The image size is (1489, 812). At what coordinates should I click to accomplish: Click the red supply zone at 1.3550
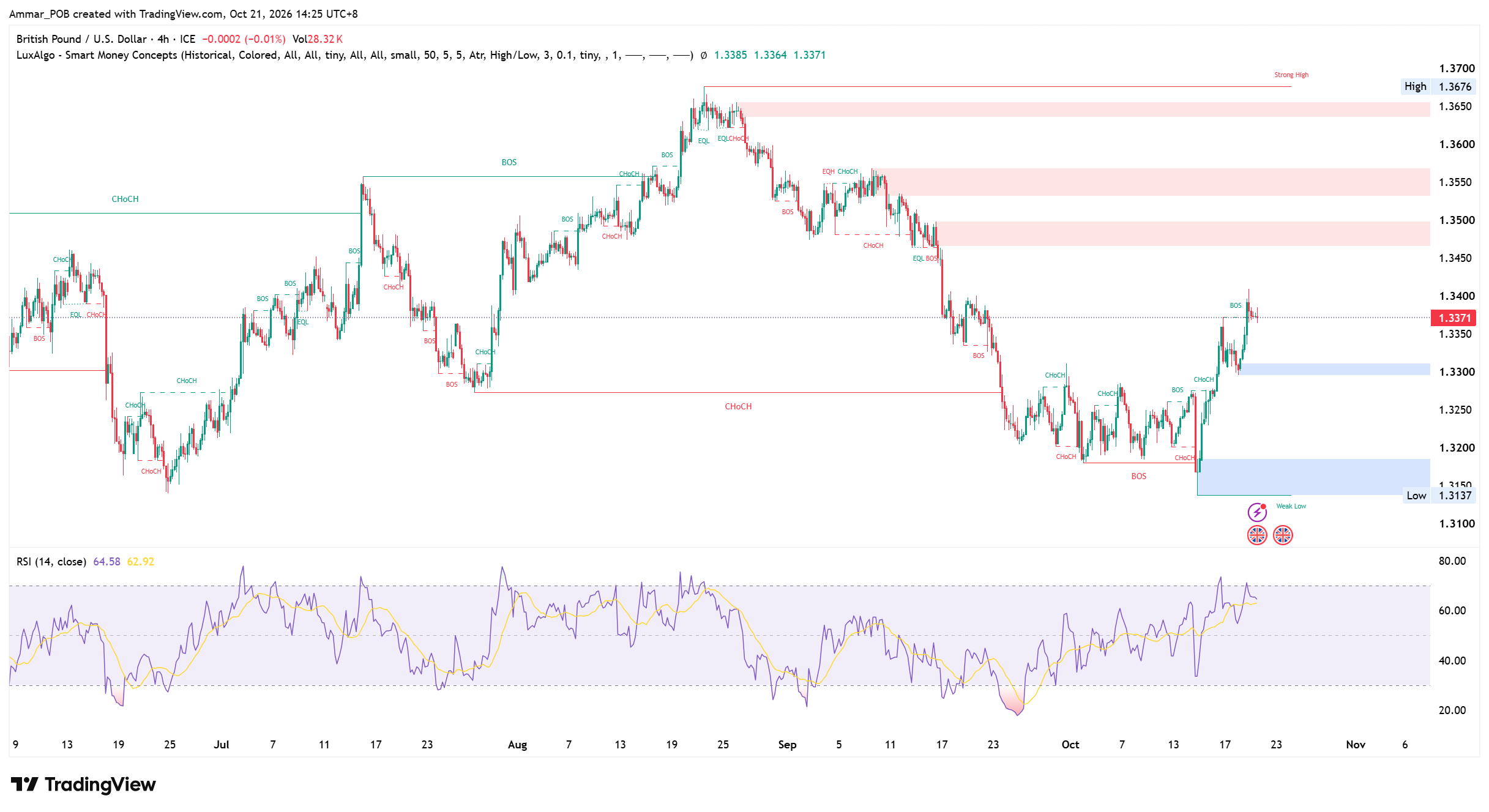[1152, 182]
